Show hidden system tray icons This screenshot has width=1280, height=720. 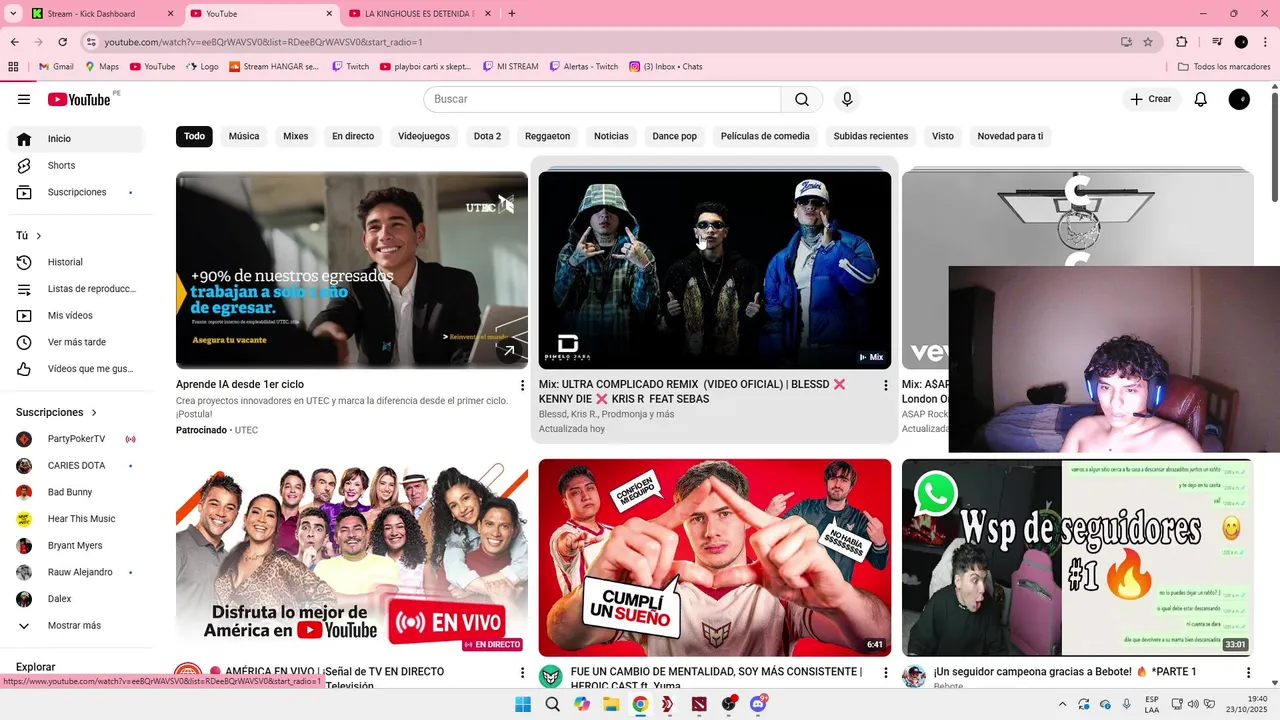[x=1063, y=704]
